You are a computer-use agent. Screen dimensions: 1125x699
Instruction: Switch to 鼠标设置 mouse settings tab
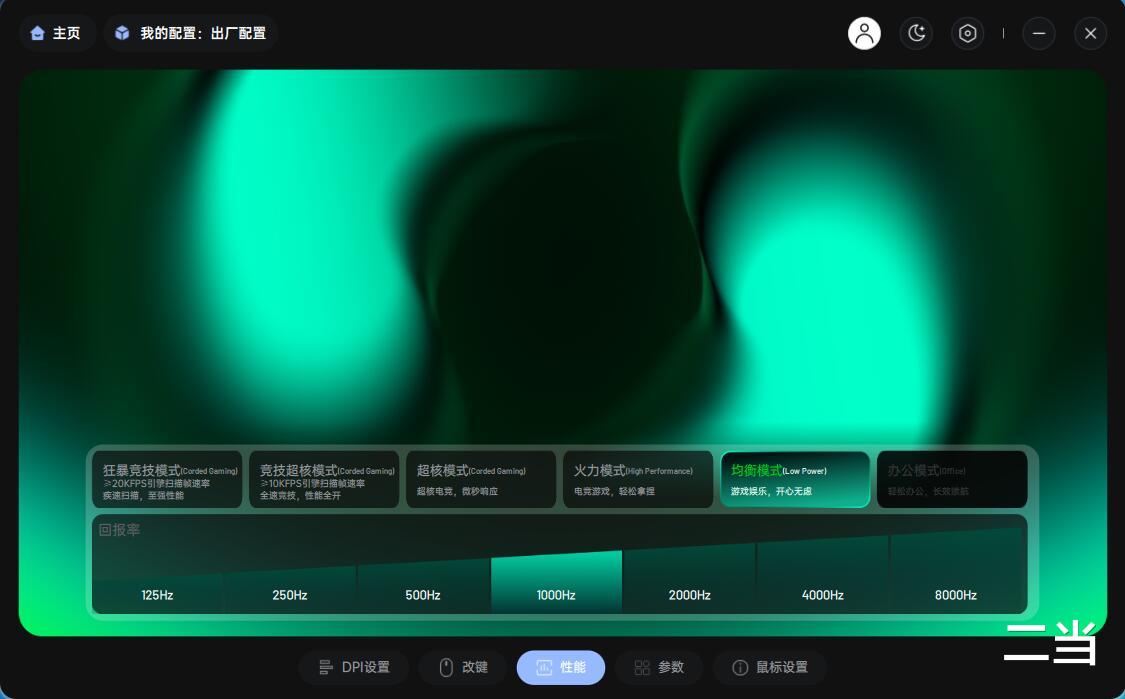pos(770,667)
